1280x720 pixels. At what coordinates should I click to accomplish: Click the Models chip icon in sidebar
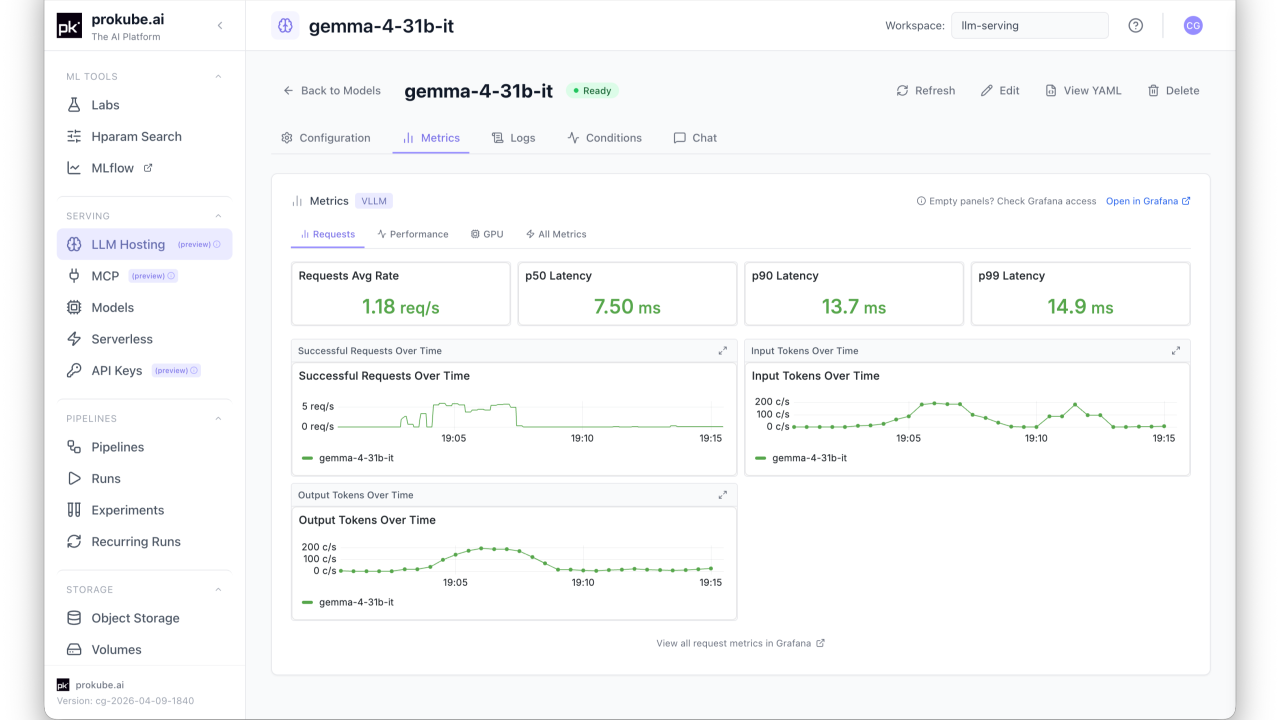tap(74, 308)
